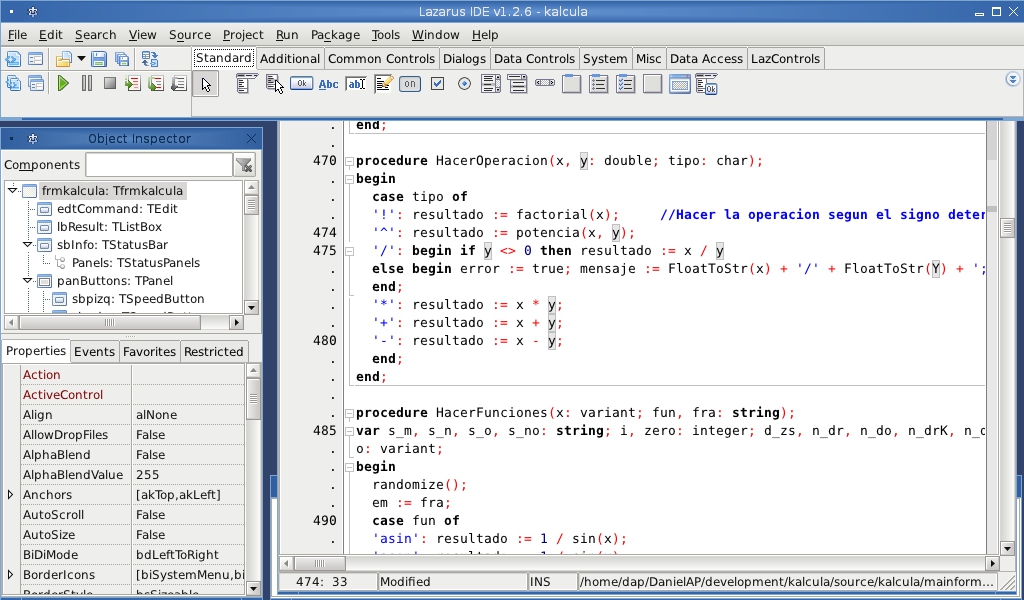Select lbResult: TListBox in the component tree
Viewport: 1024px width, 600px height.
pyautogui.click(x=109, y=227)
